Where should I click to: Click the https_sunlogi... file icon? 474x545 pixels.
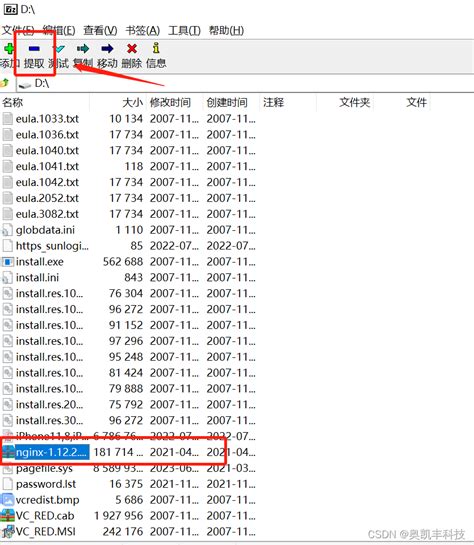7,246
